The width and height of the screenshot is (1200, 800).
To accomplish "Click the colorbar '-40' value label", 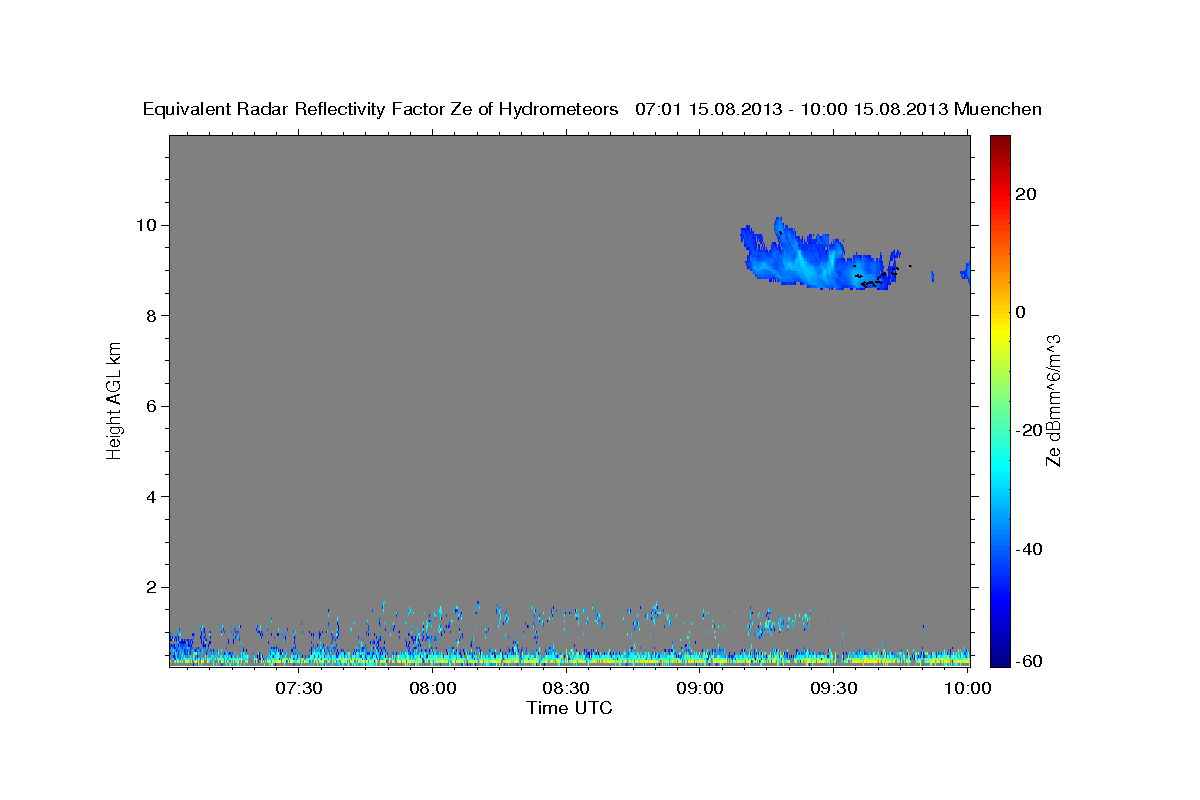I will [1030, 549].
